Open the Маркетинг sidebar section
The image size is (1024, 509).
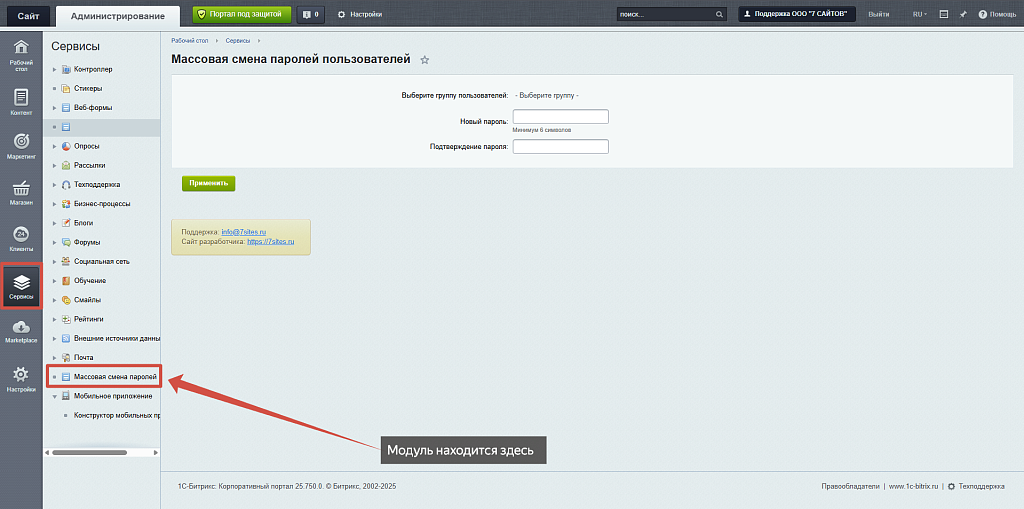pyautogui.click(x=20, y=146)
